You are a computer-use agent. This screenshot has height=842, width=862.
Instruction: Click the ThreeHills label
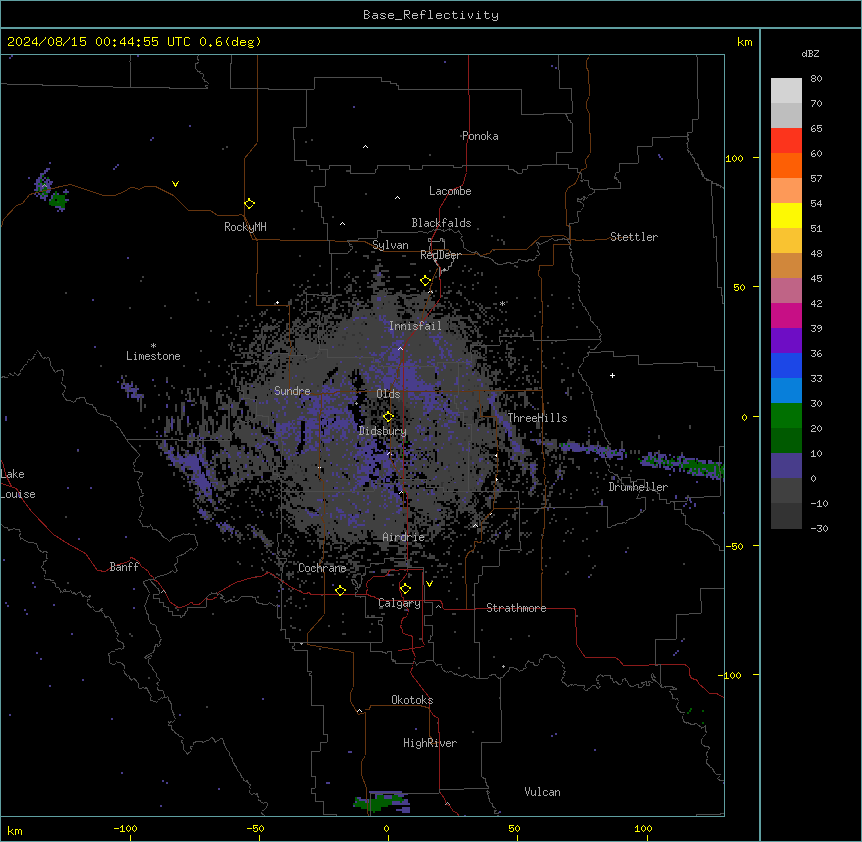[x=537, y=418]
